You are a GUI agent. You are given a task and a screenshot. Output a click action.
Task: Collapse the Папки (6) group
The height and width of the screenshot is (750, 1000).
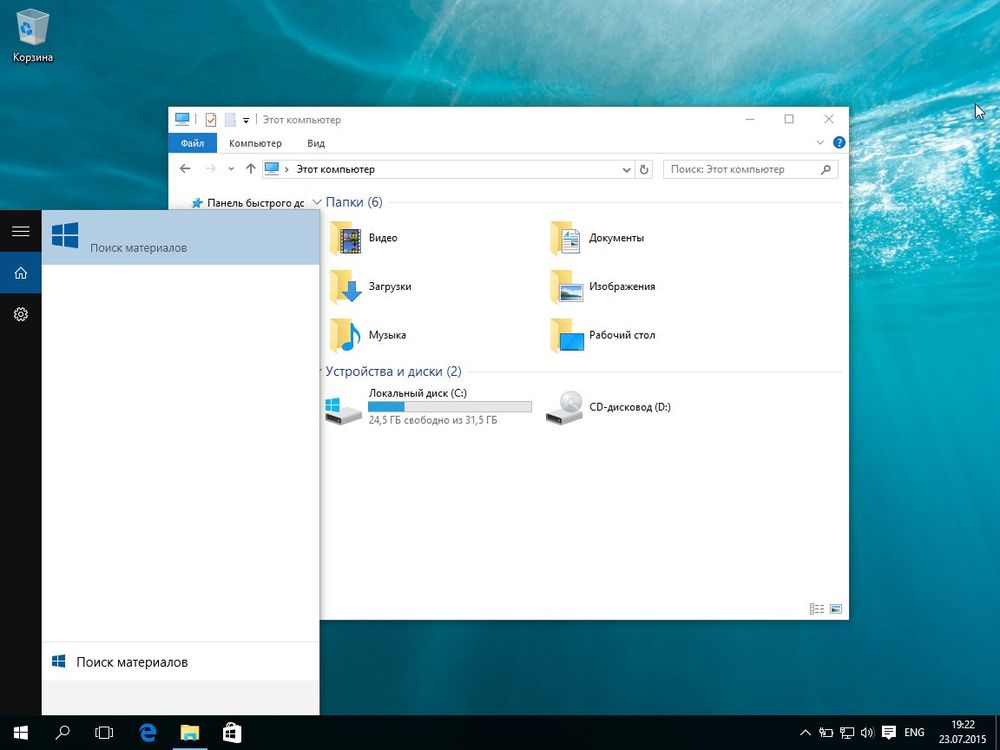click(317, 202)
